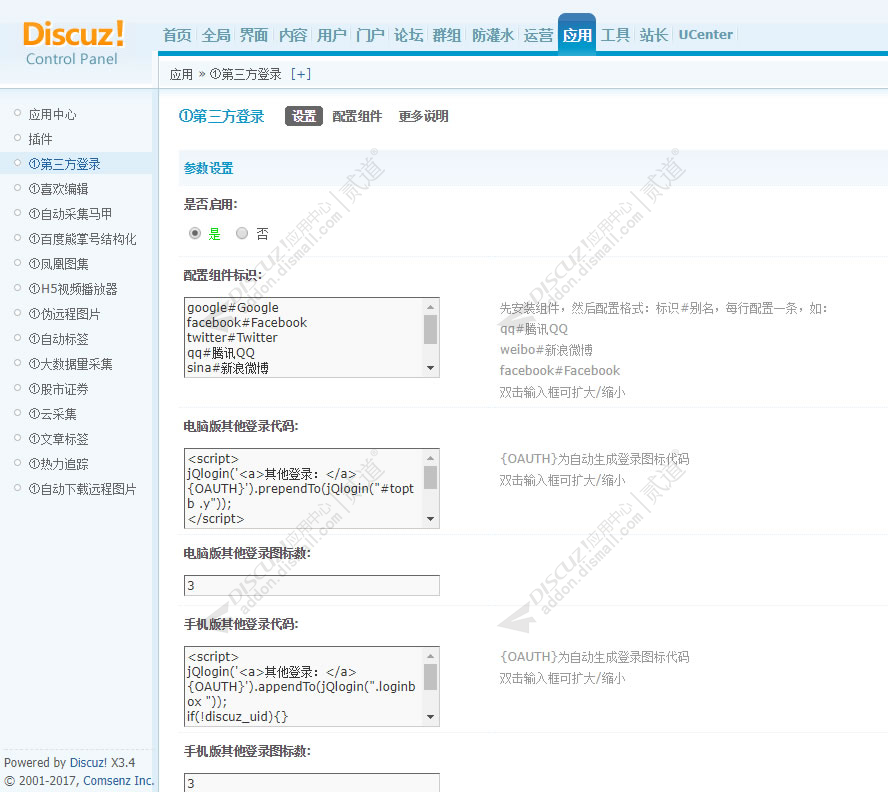The height and width of the screenshot is (792, 888).
Task: Open ①H5视频播放器 in the sidebar
Action: point(73,289)
